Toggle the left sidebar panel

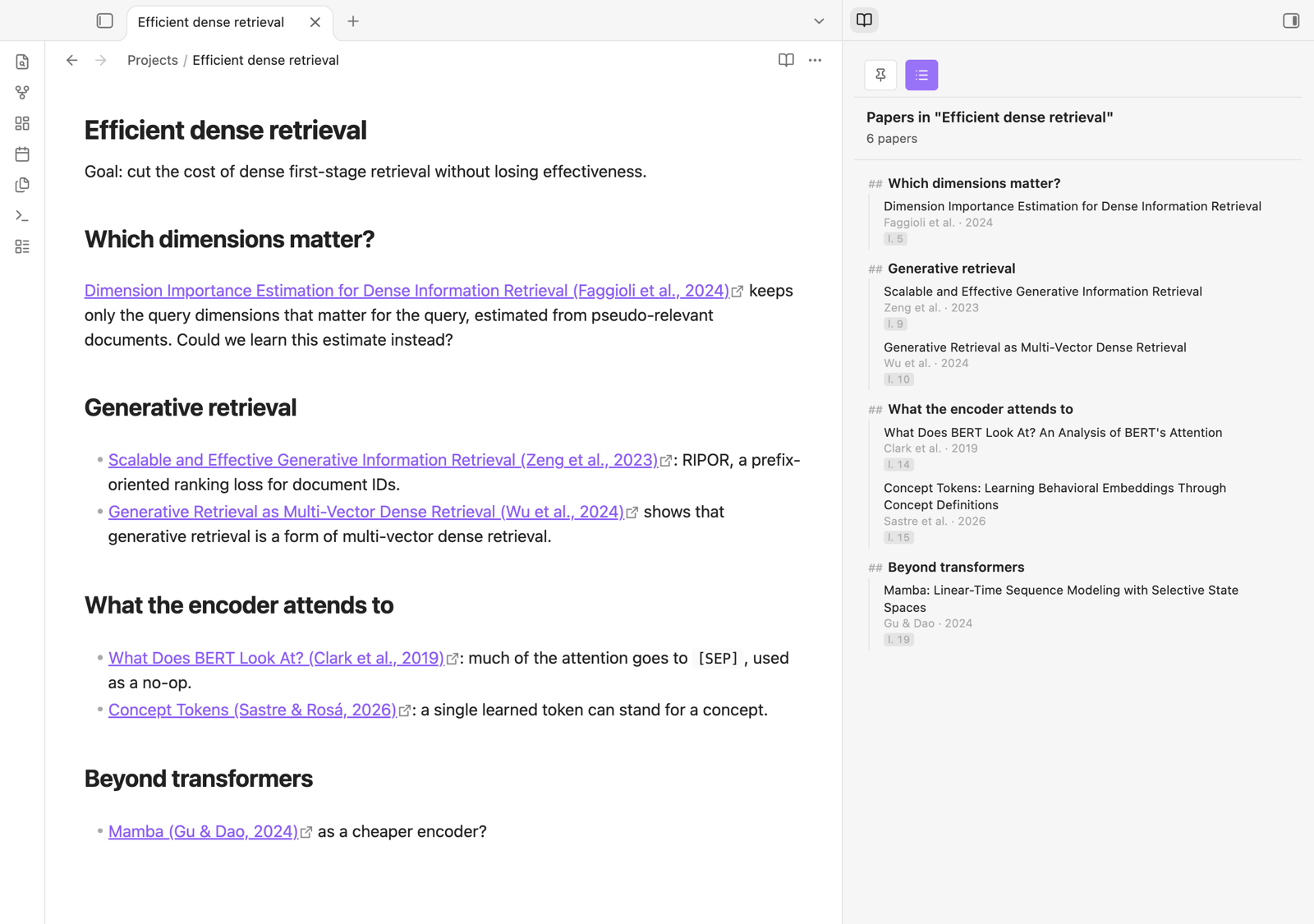[104, 21]
